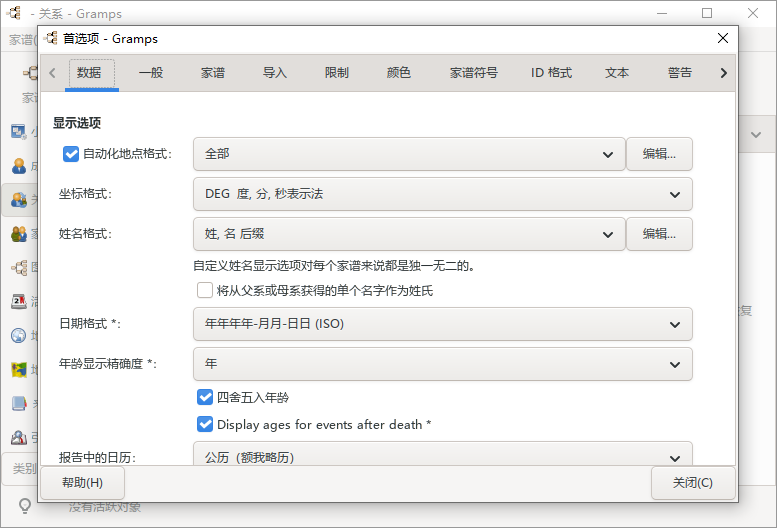
Task: Open Events calendar icon in sidebar
Action: 18,301
